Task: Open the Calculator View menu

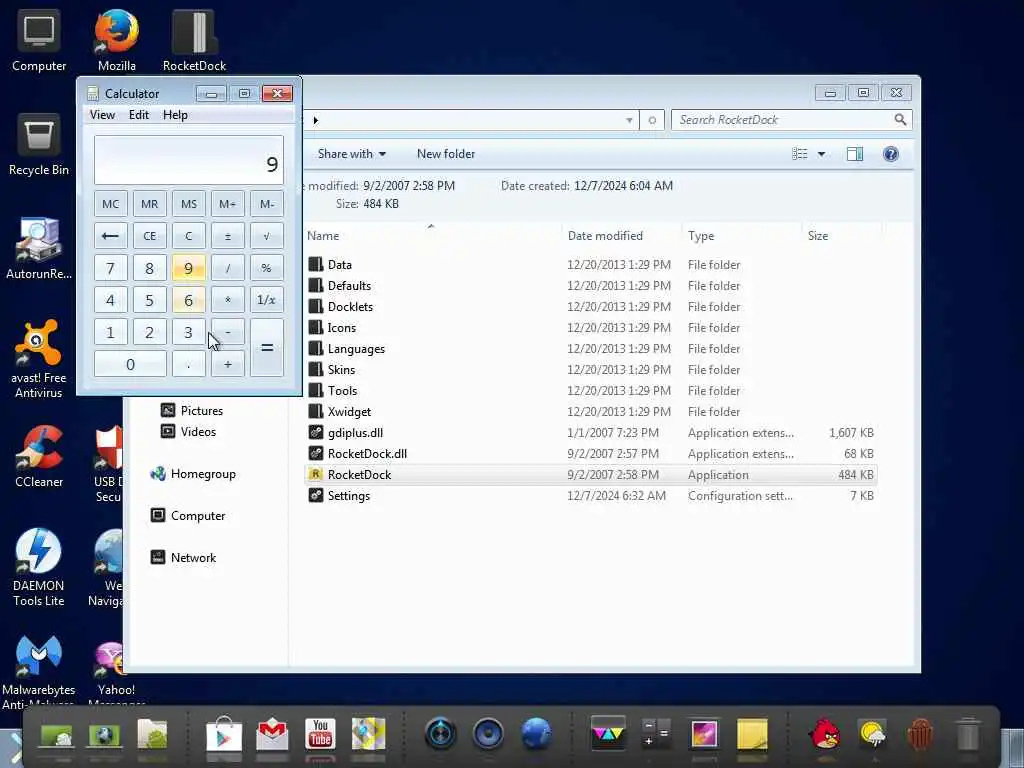Action: click(x=103, y=115)
